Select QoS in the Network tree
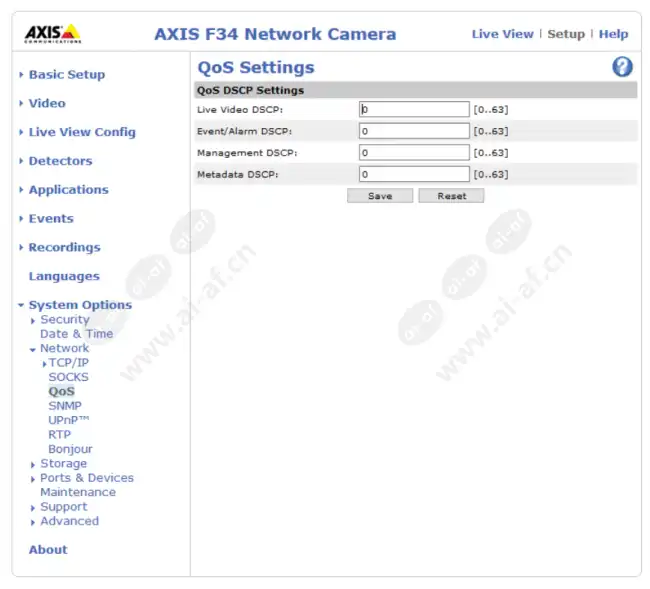This screenshot has height=589, width=650. tap(62, 391)
